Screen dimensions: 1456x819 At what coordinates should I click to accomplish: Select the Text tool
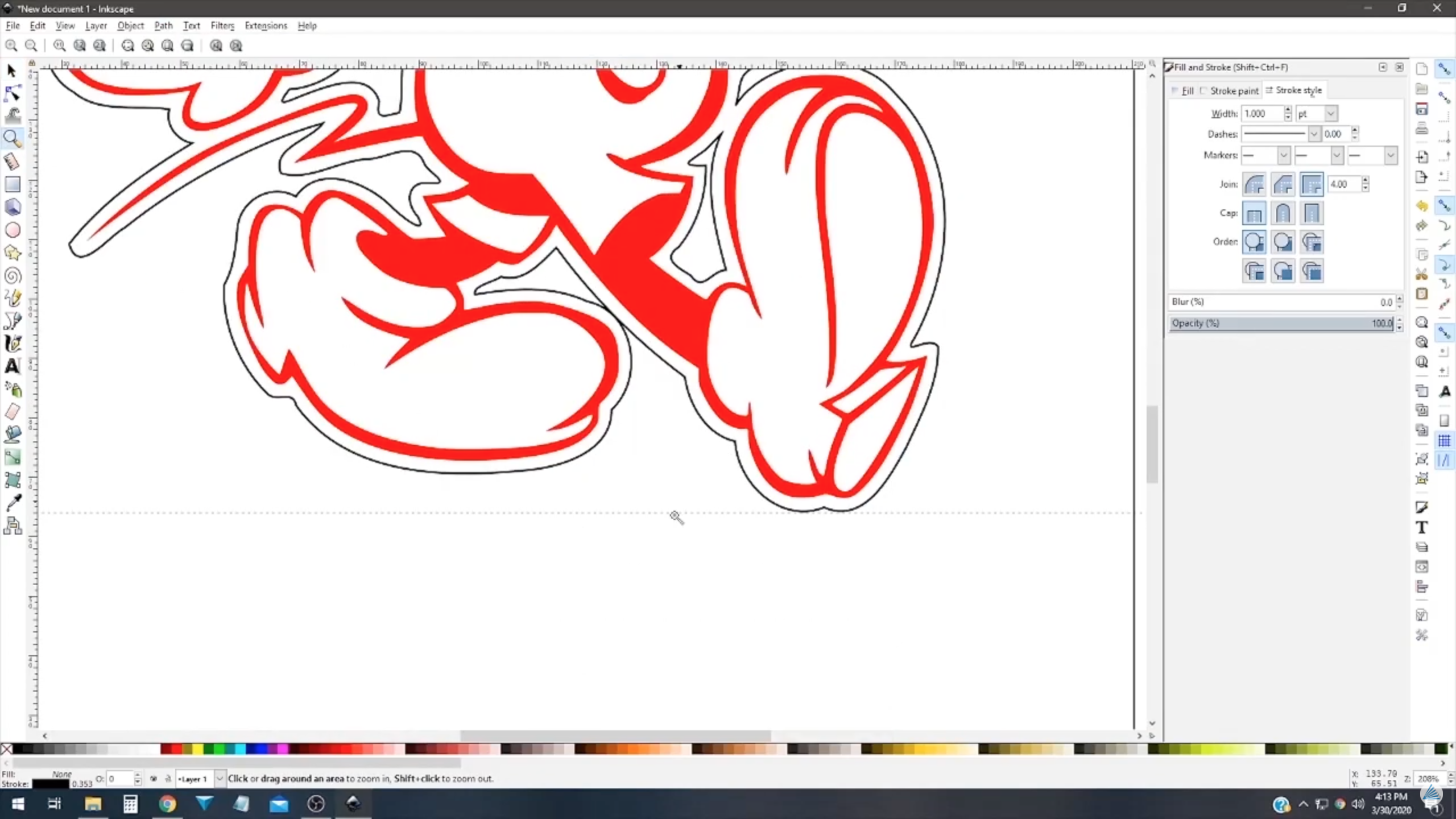tap(13, 367)
